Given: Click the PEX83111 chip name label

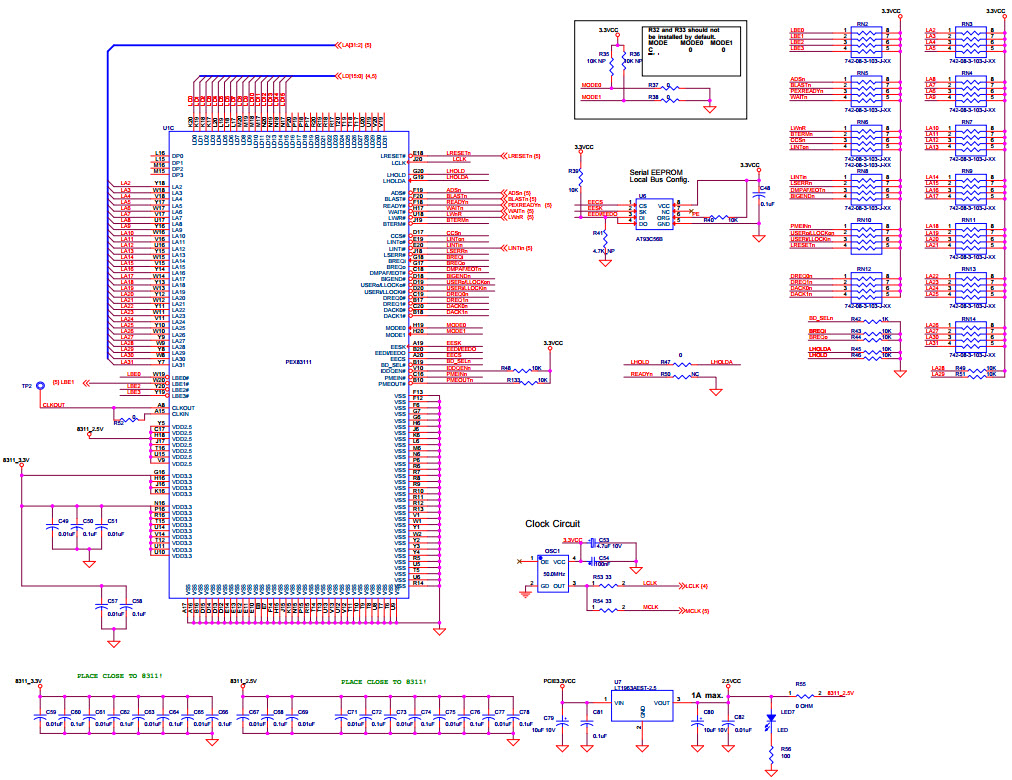Looking at the screenshot, I should pyautogui.click(x=299, y=362).
